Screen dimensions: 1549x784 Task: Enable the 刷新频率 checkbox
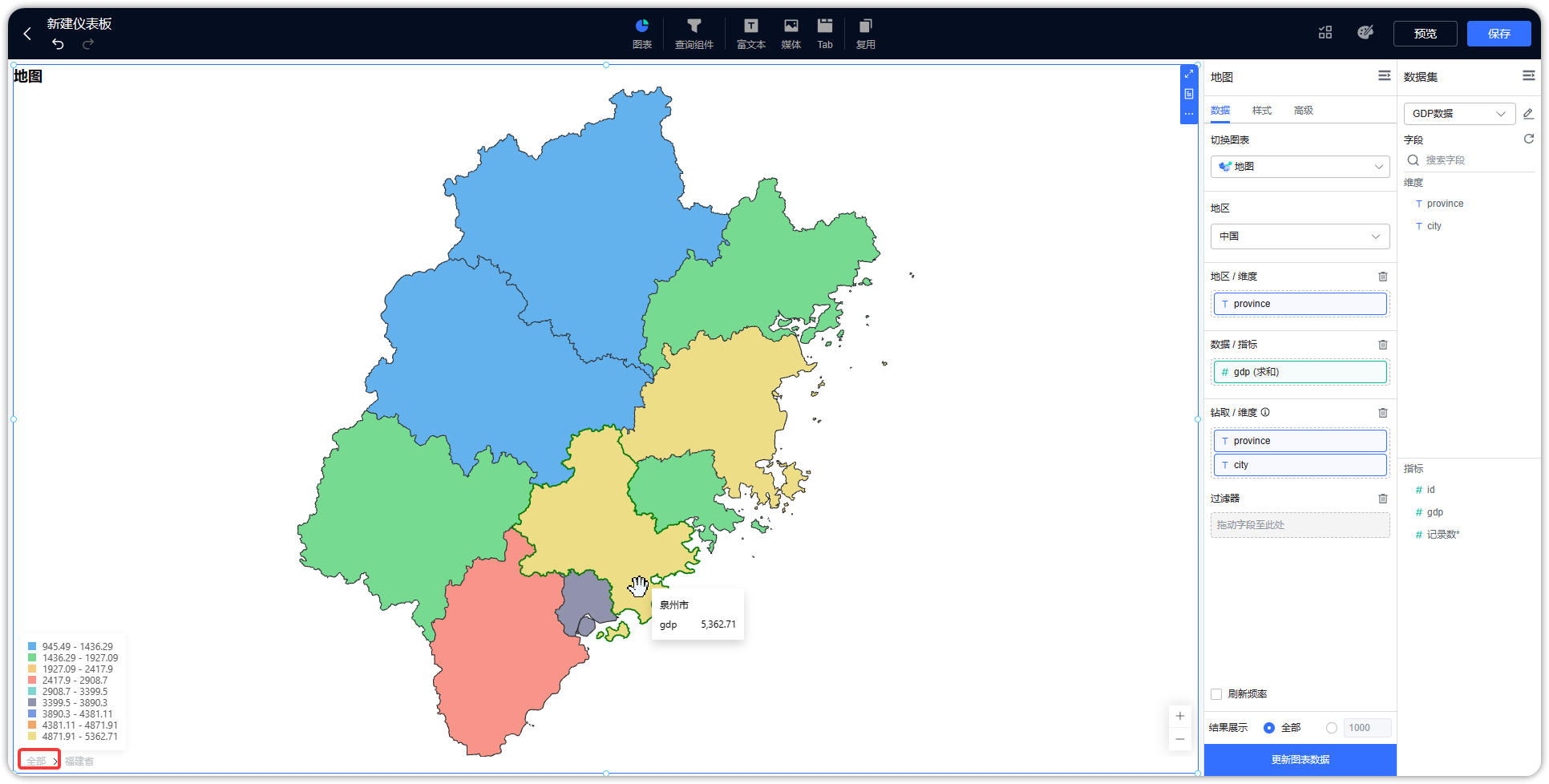pos(1216,694)
